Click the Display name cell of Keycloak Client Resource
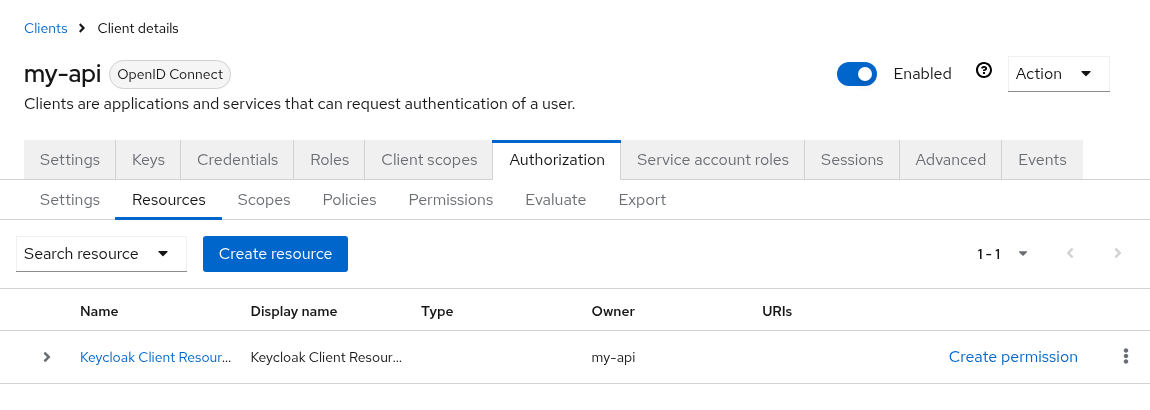This screenshot has height=410, width=1150. (x=326, y=358)
